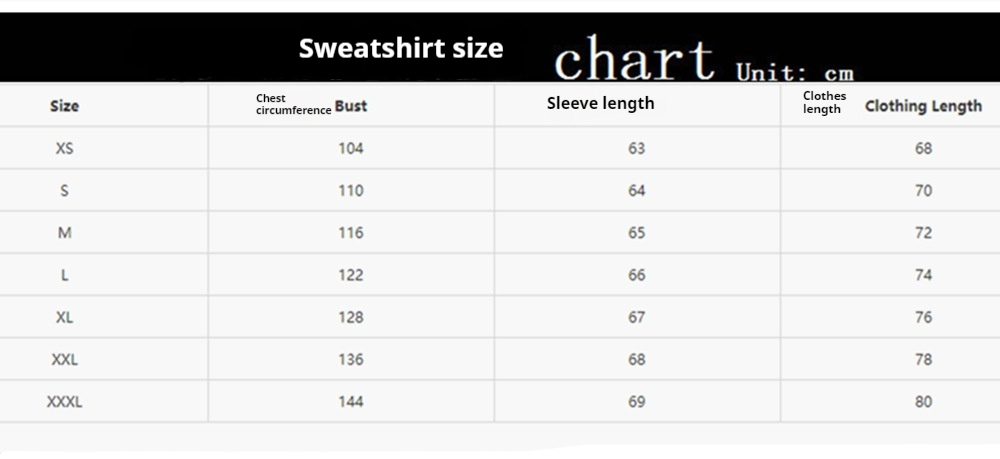1000x459 pixels.
Task: Click the bust value 144
Action: point(351,402)
